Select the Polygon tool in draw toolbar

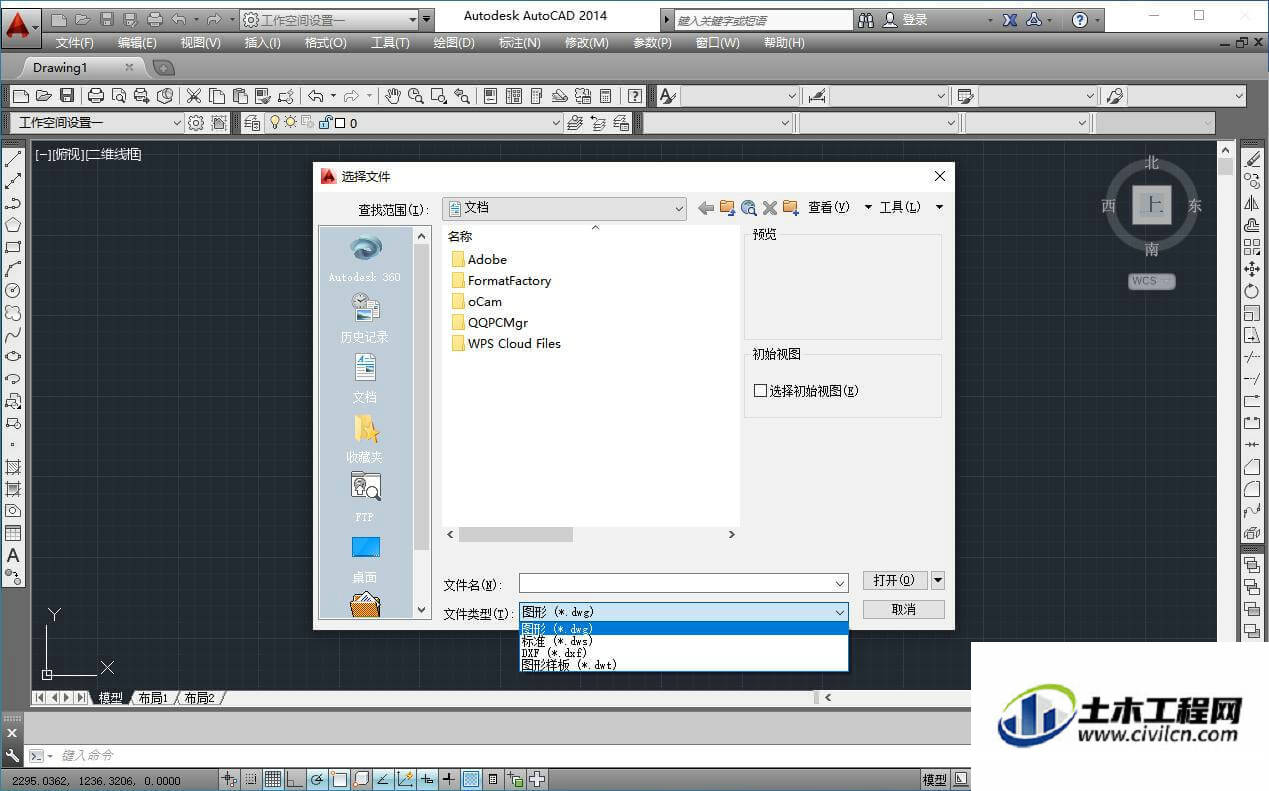click(x=13, y=225)
